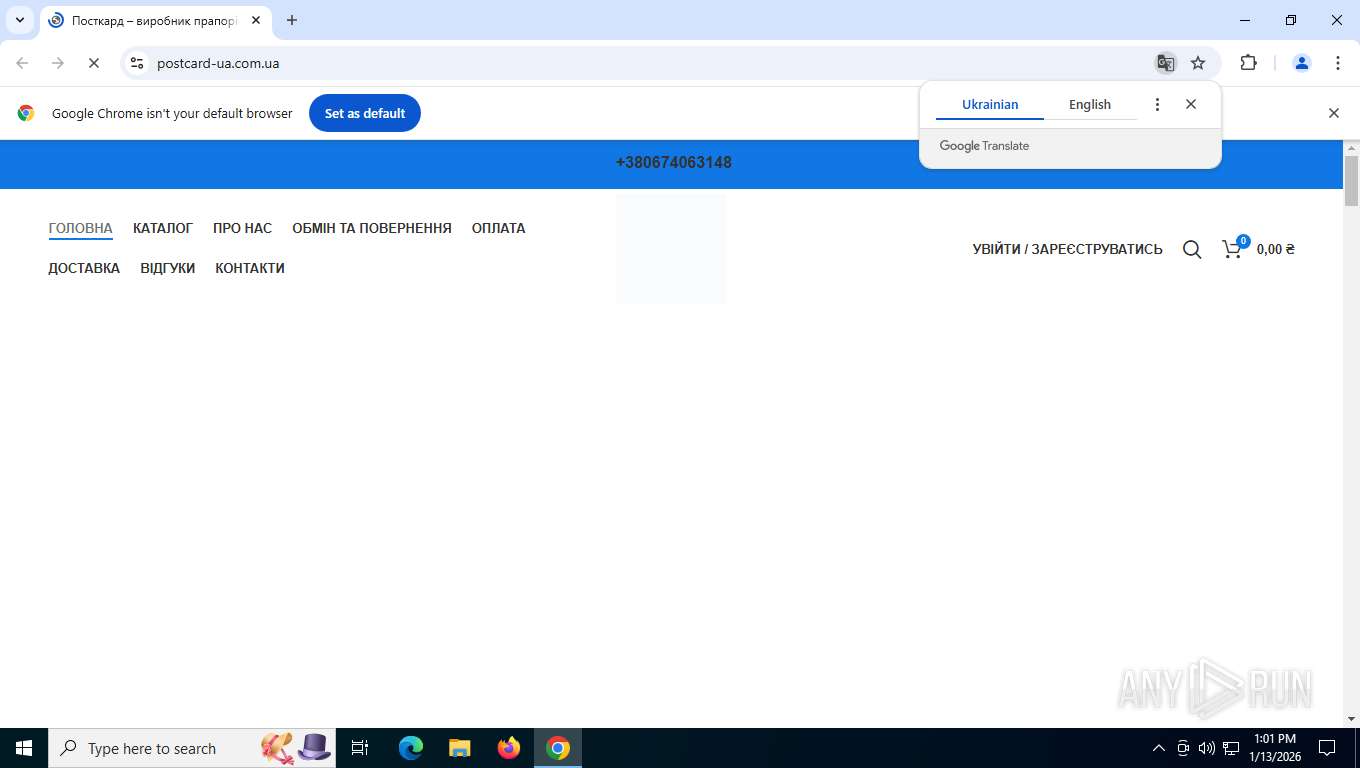Viewport: 1360px width, 768px height.
Task: Select the Ukrainian tab in Translate
Action: 990,104
